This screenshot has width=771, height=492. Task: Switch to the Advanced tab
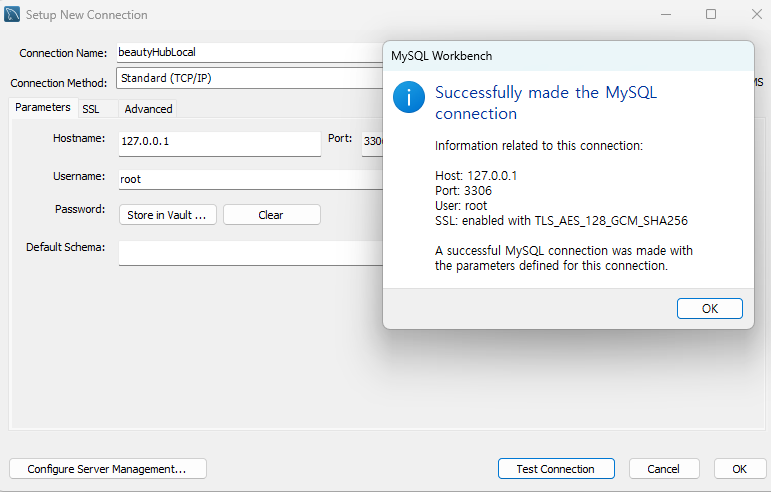148,109
